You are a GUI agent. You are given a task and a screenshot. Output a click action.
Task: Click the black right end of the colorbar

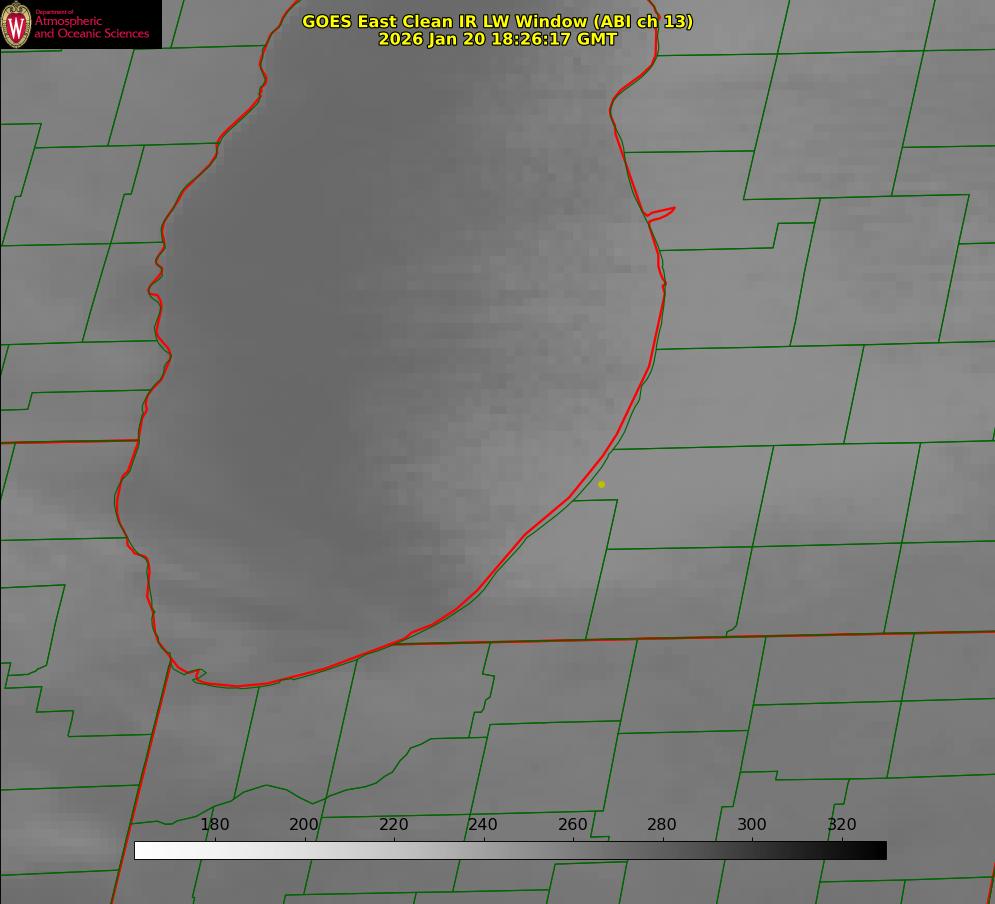879,850
